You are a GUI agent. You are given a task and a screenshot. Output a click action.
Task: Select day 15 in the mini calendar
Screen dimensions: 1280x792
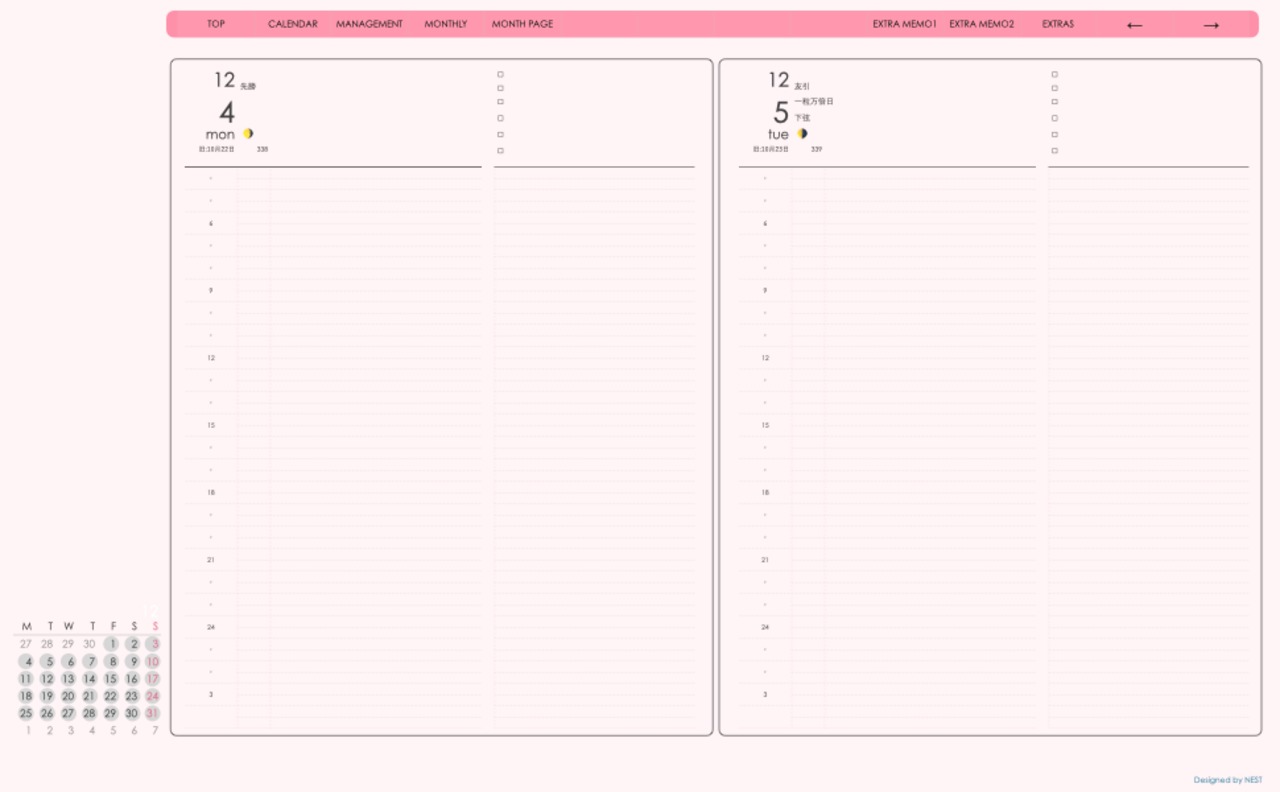tap(111, 679)
